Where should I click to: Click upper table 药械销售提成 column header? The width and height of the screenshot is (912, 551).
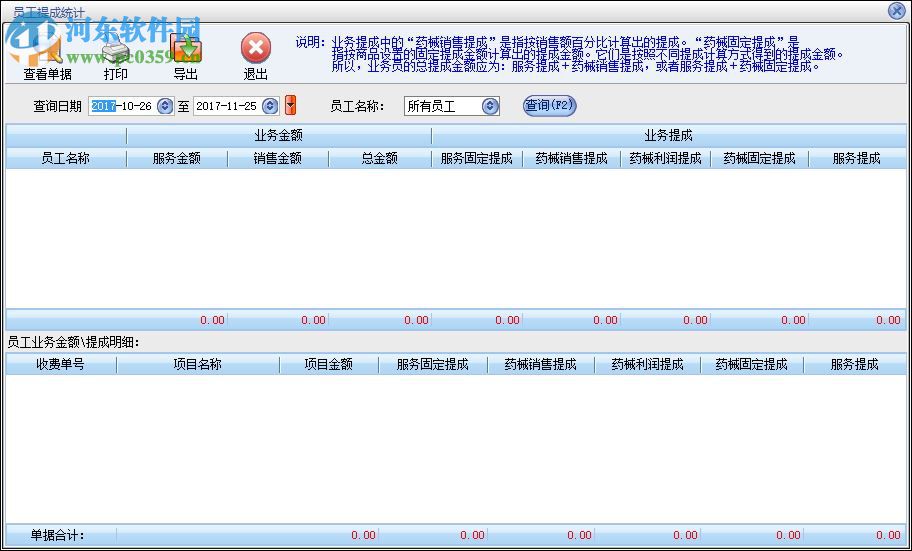tap(571, 158)
